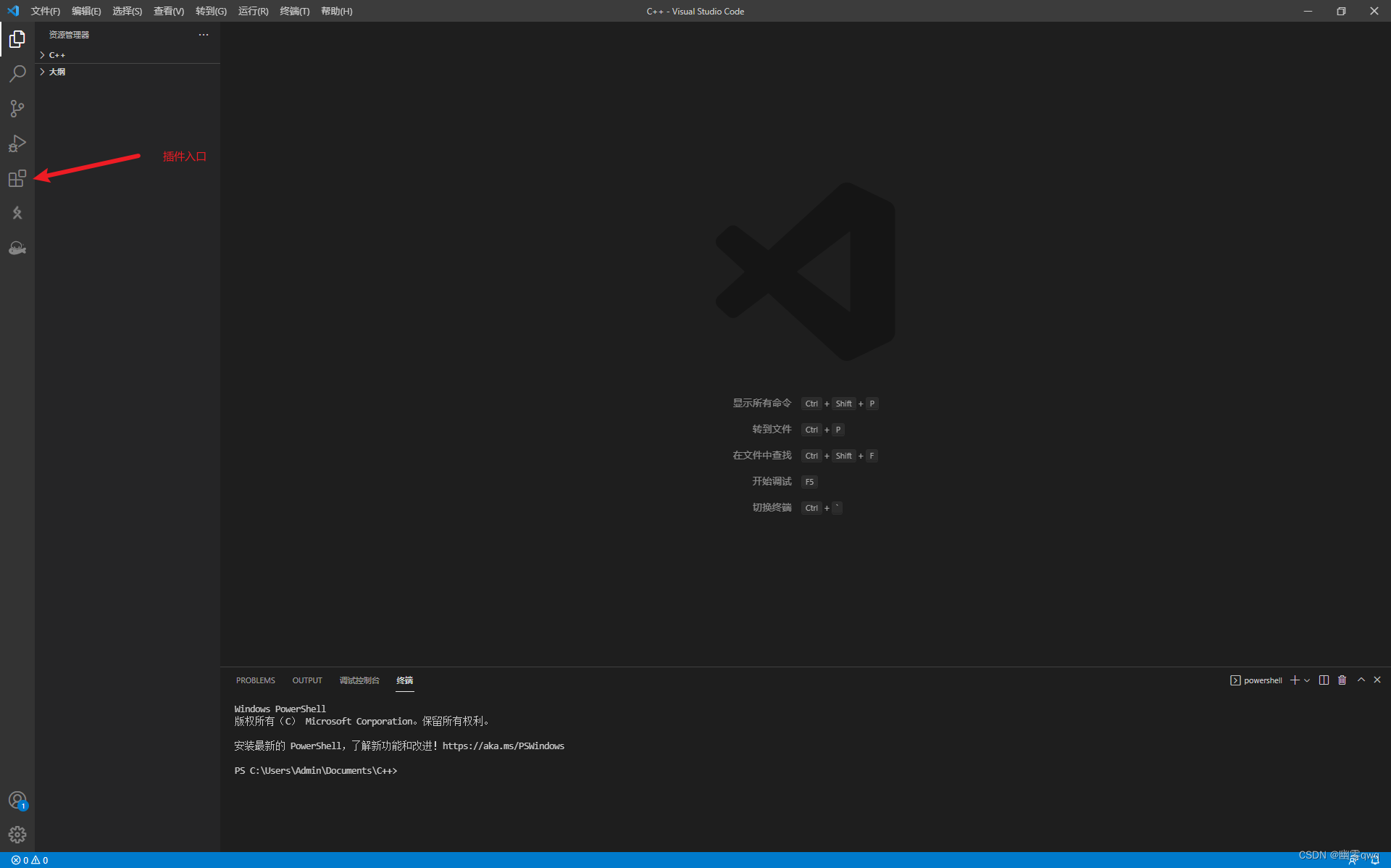Open the Extensions view
Image resolution: width=1391 pixels, height=868 pixels.
click(17, 178)
